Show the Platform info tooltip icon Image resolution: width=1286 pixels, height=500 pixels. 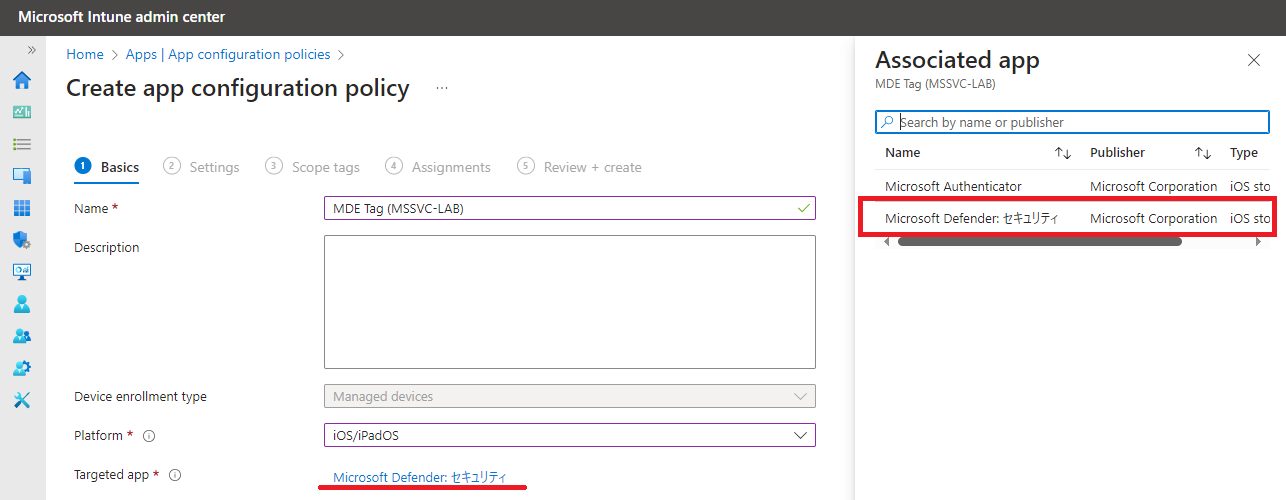[x=149, y=436]
